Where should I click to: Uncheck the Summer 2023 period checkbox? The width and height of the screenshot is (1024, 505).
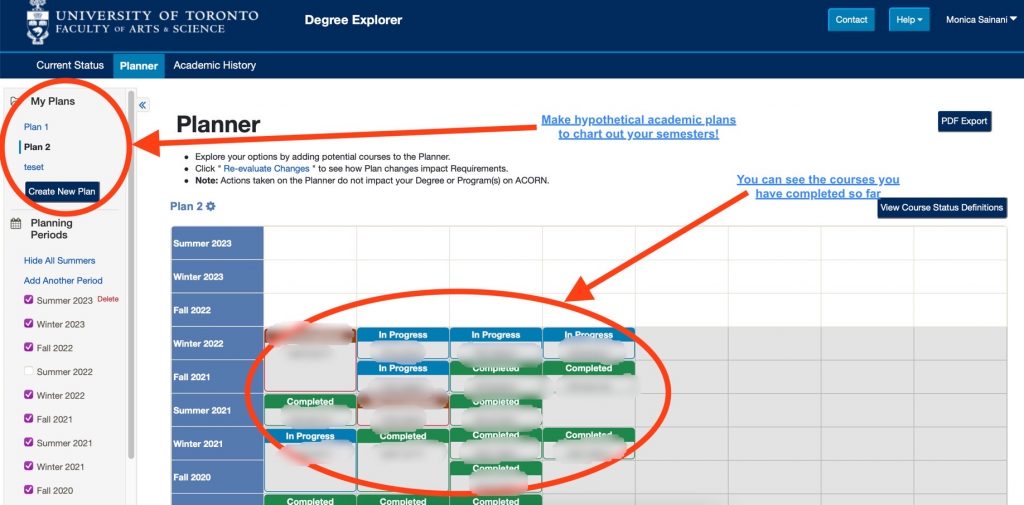point(29,300)
